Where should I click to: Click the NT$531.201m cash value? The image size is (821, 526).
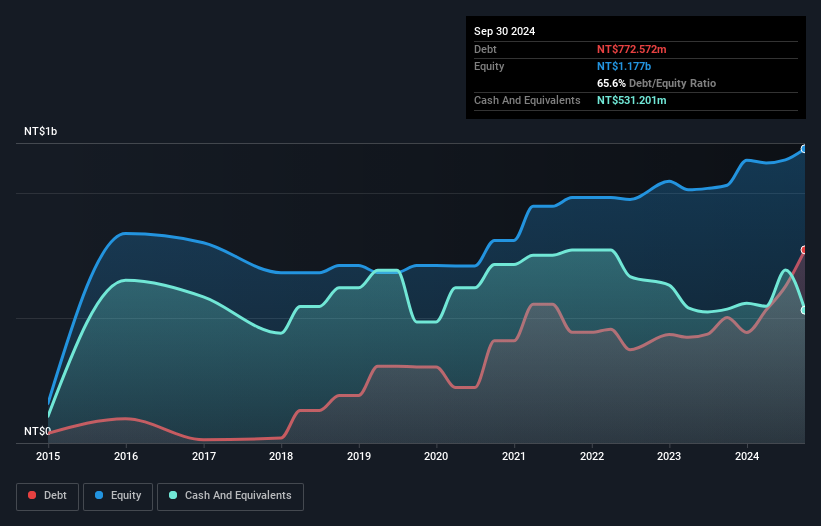pyautogui.click(x=631, y=100)
